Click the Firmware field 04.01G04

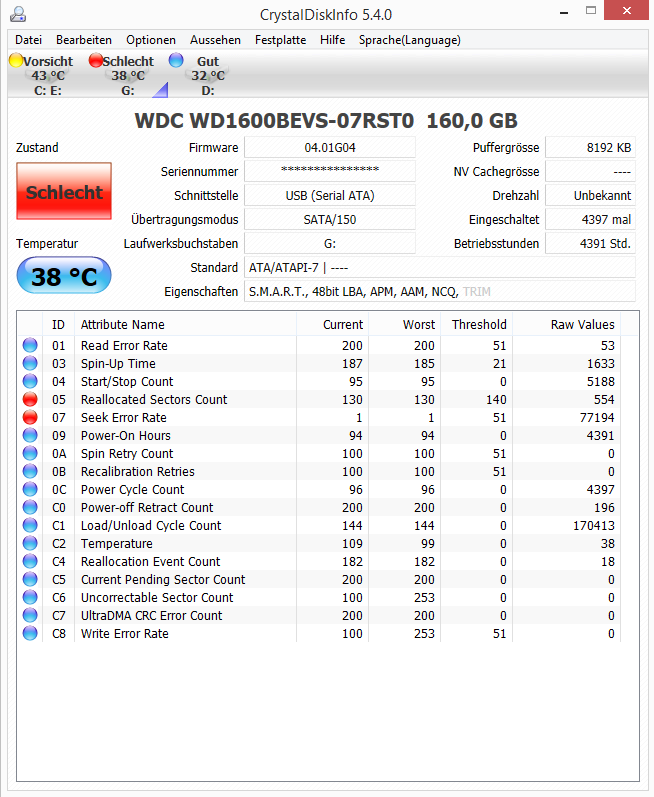pyautogui.click(x=330, y=147)
